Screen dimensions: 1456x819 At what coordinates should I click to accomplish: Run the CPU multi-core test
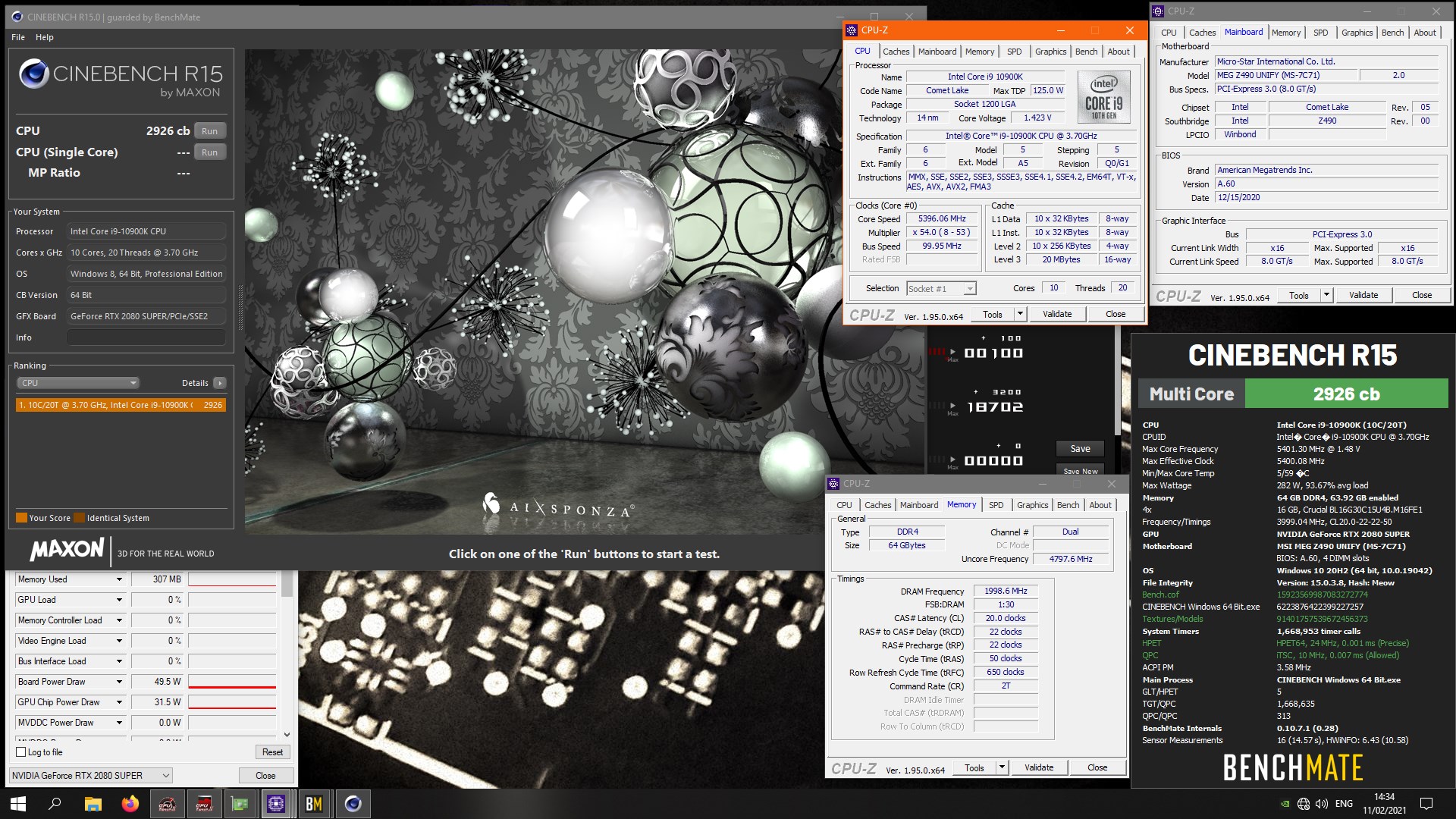210,131
